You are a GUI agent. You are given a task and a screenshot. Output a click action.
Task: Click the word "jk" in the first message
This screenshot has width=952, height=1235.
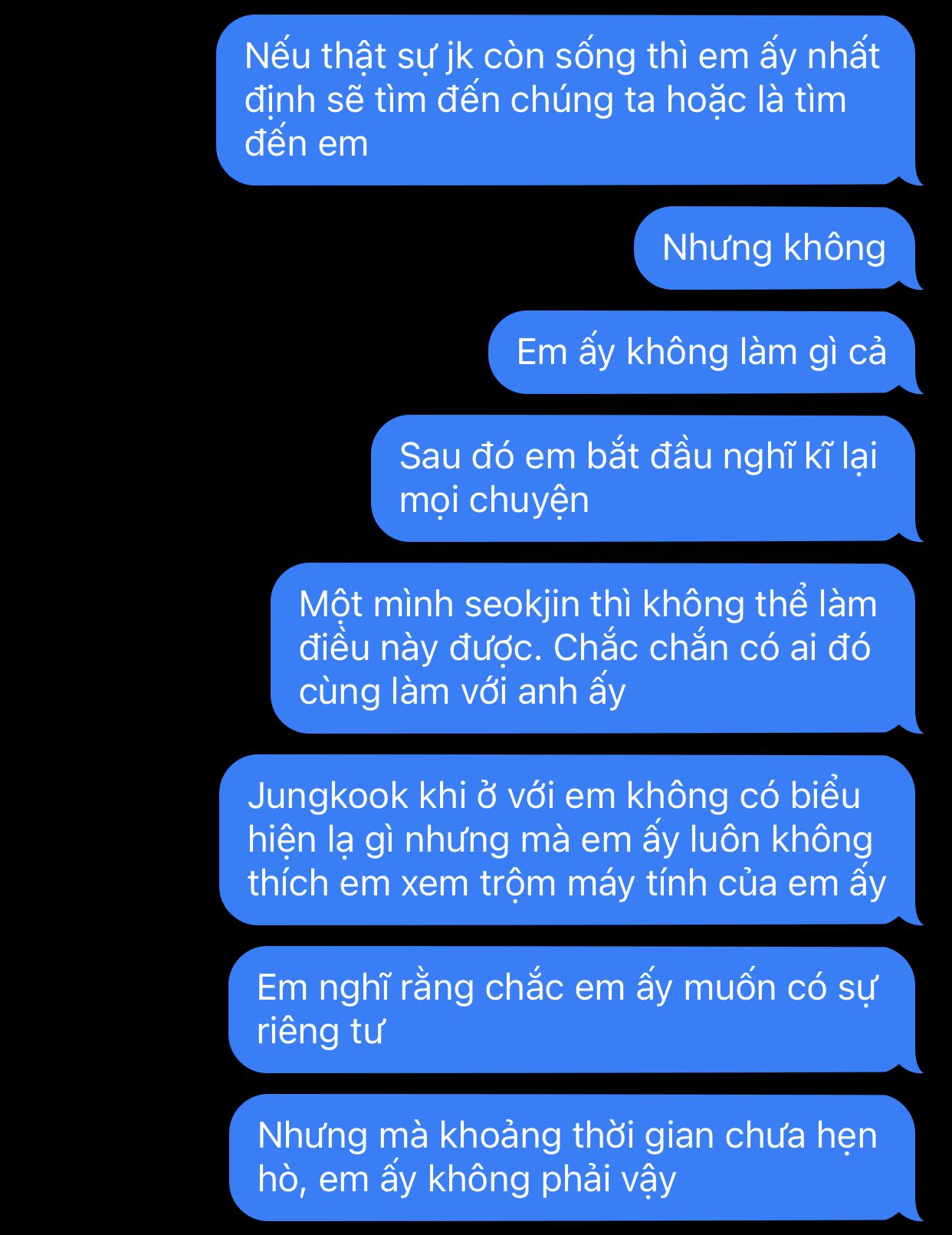(x=458, y=57)
